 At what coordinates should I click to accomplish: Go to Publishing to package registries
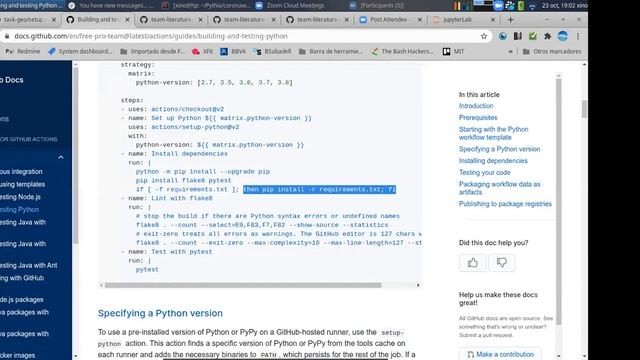click(x=505, y=204)
